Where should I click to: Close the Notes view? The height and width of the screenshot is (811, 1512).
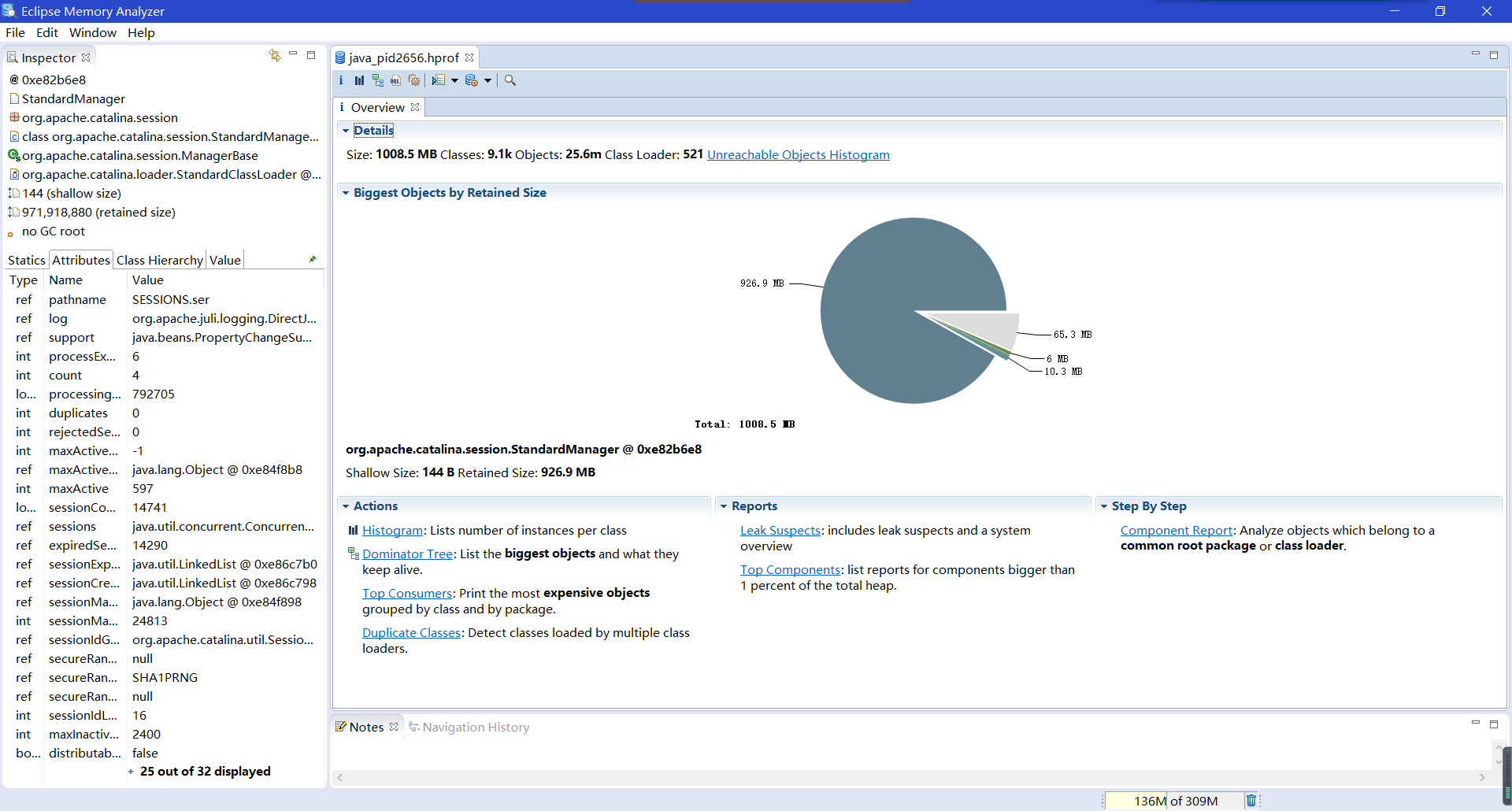tap(394, 727)
